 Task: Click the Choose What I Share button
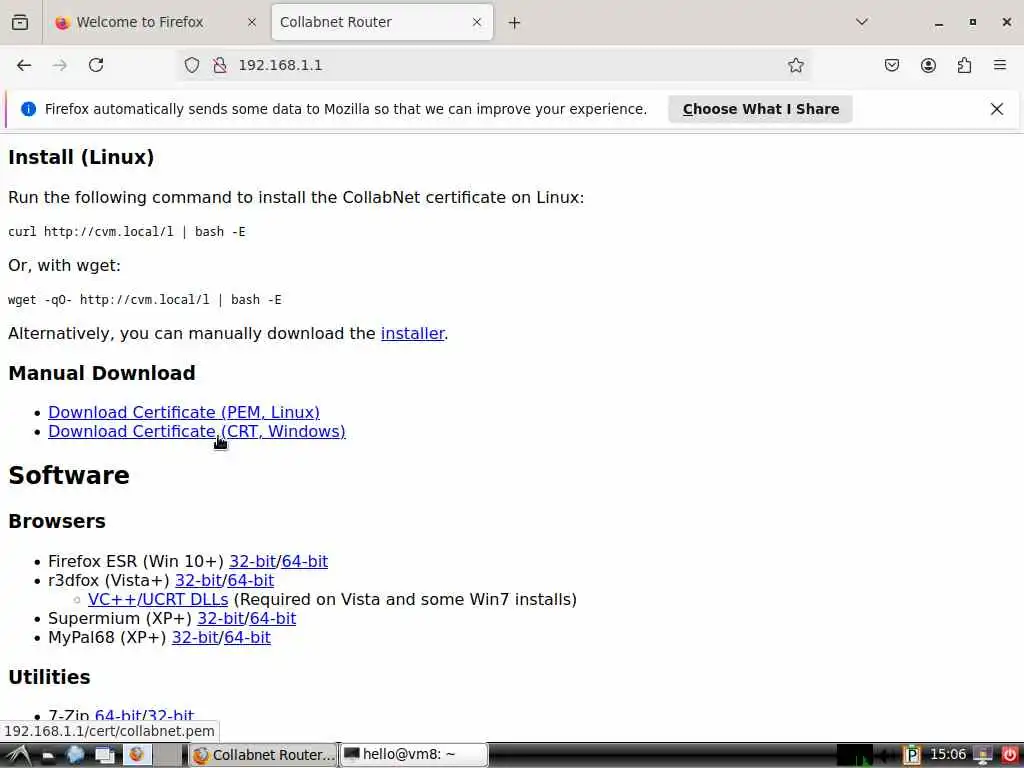tap(760, 109)
